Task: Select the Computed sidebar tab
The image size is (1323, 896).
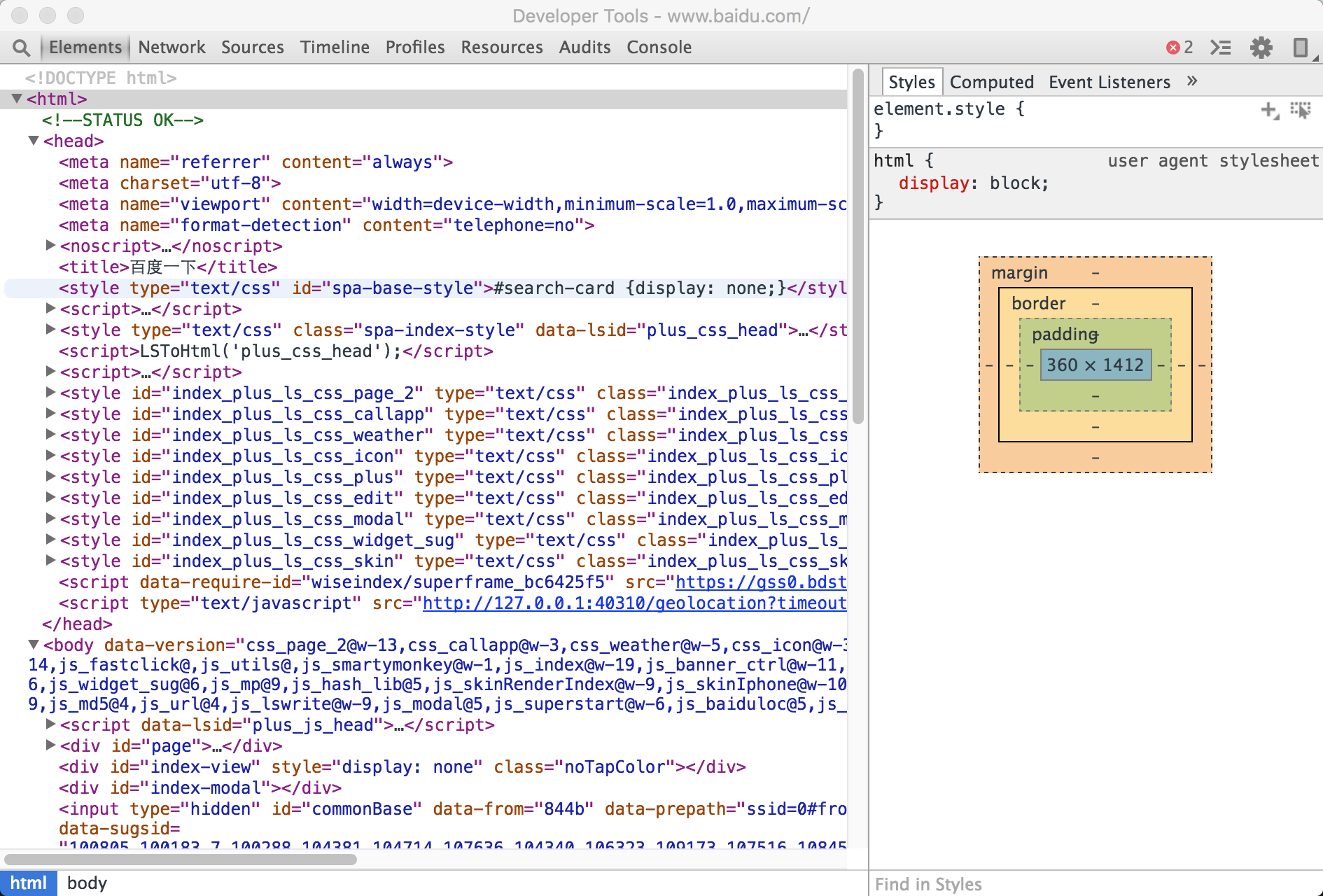Action: click(x=992, y=82)
